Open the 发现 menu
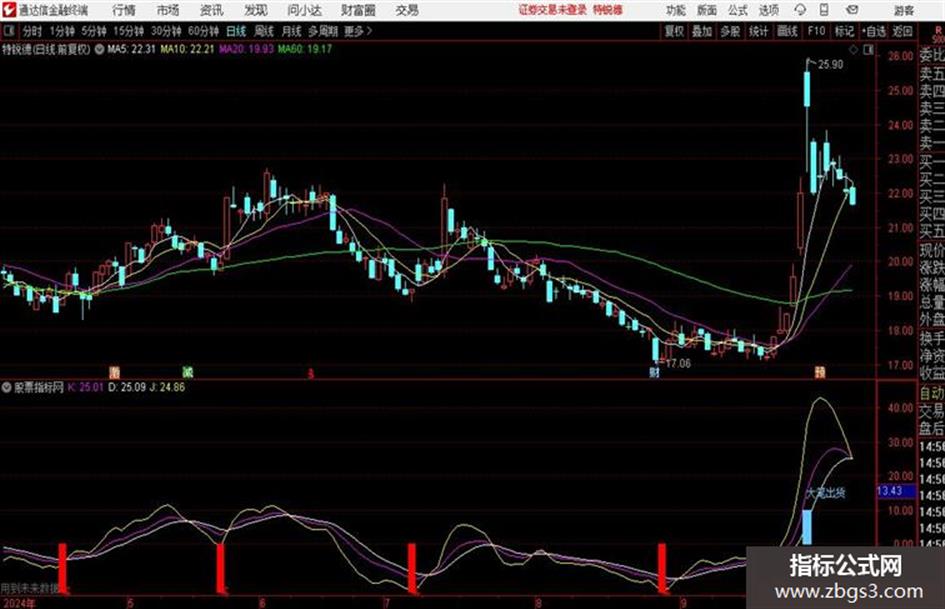Screen dimensions: 945x609 (x=256, y=10)
